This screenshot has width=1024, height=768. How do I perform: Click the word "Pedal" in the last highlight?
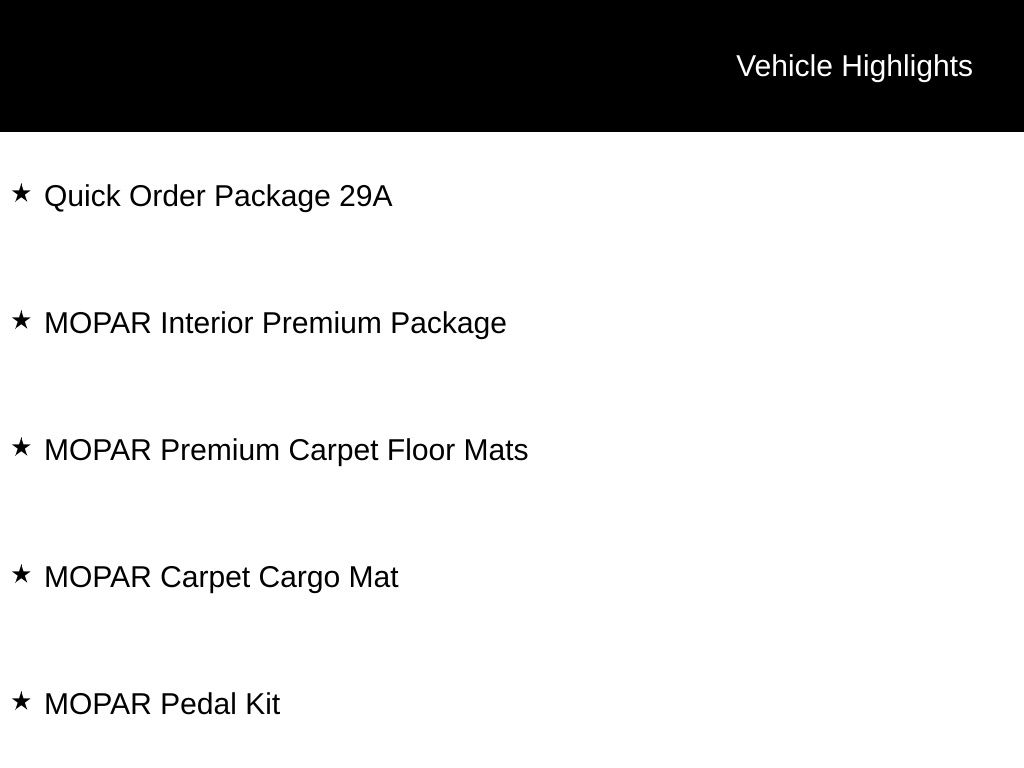198,704
